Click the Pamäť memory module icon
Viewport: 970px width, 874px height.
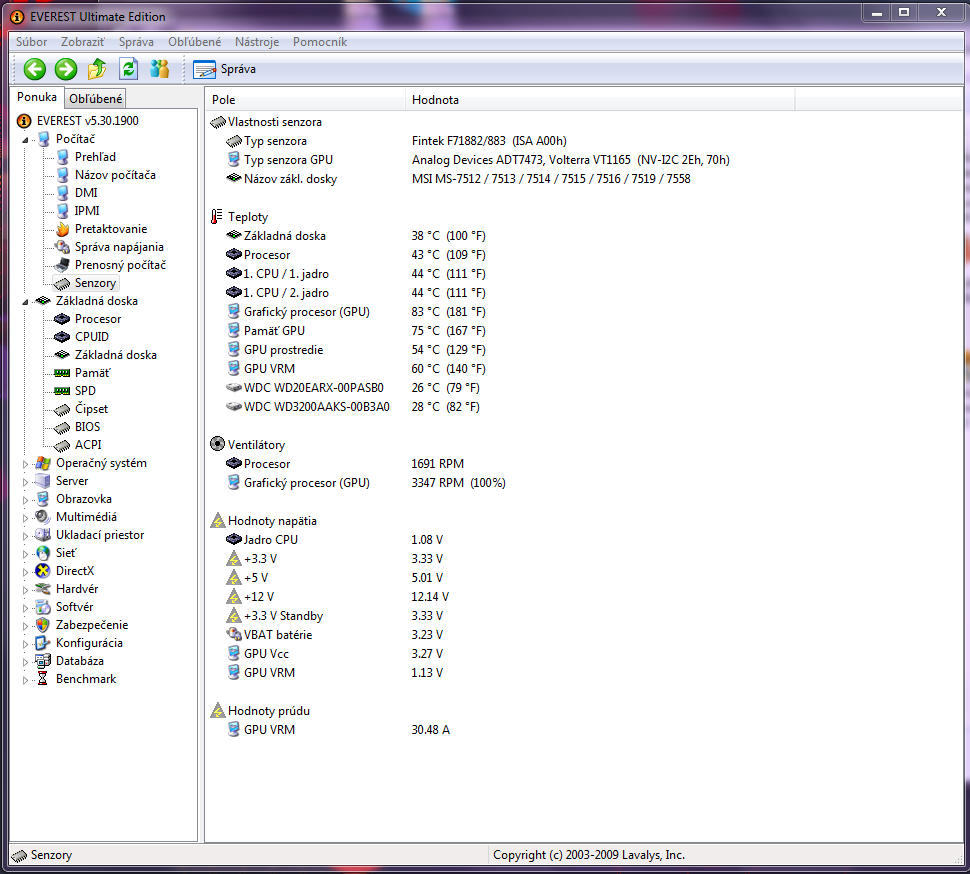(x=62, y=373)
